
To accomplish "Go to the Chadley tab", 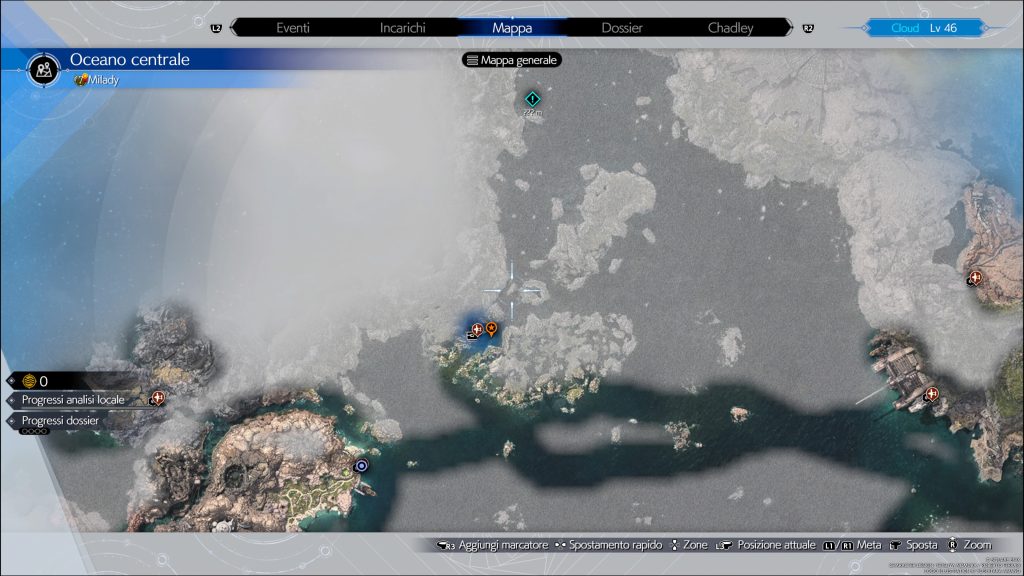I will (x=730, y=28).
